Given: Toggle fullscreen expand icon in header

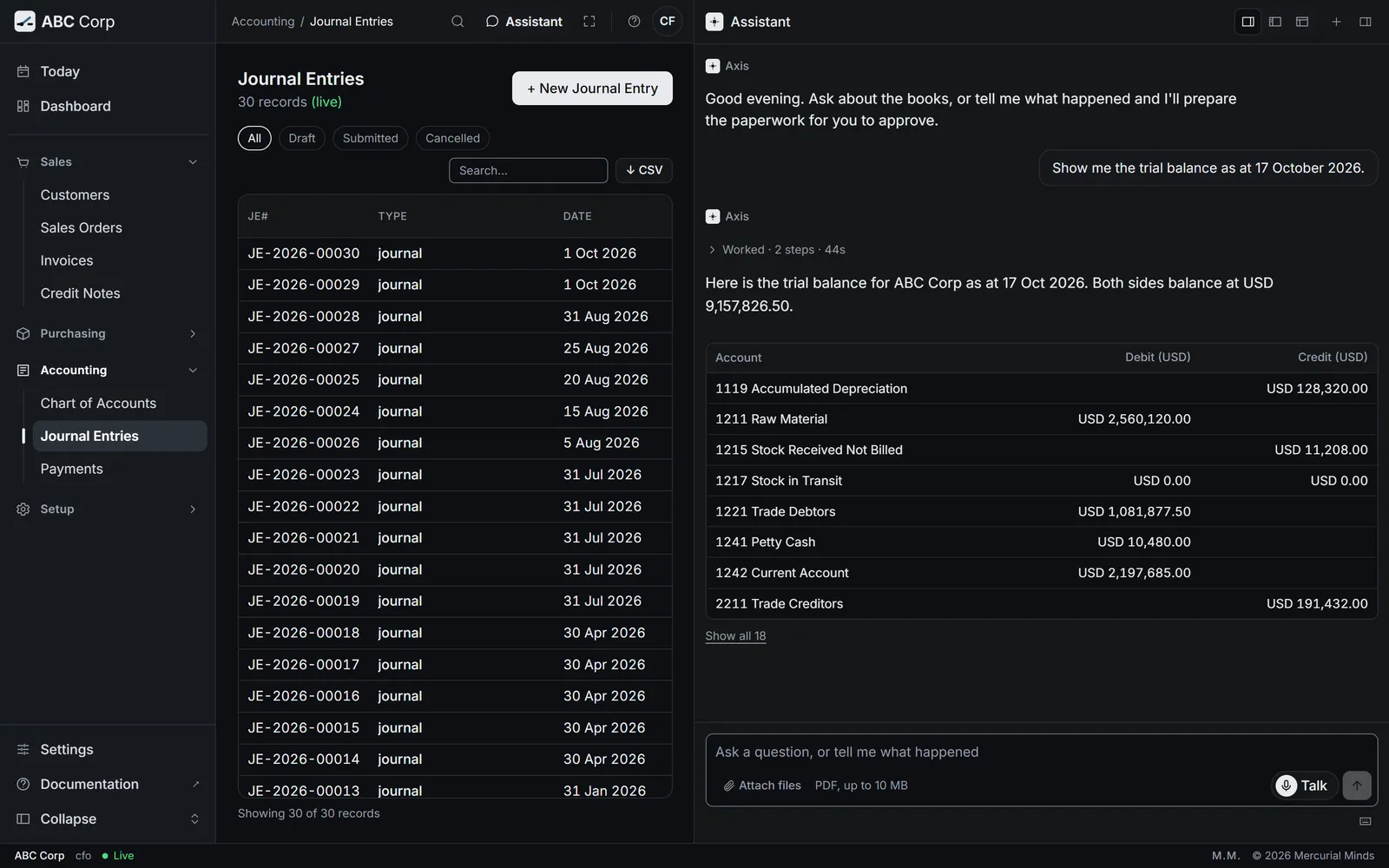Looking at the screenshot, I should [x=589, y=22].
